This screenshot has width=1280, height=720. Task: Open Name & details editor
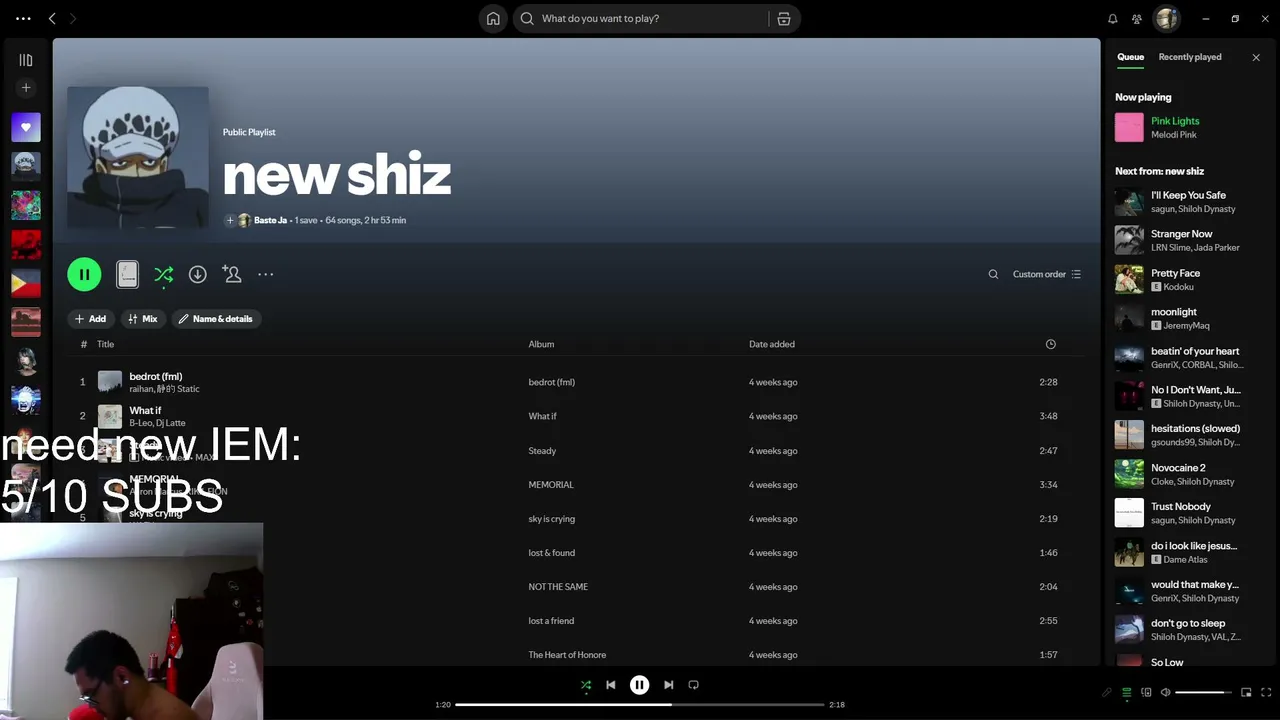(216, 319)
